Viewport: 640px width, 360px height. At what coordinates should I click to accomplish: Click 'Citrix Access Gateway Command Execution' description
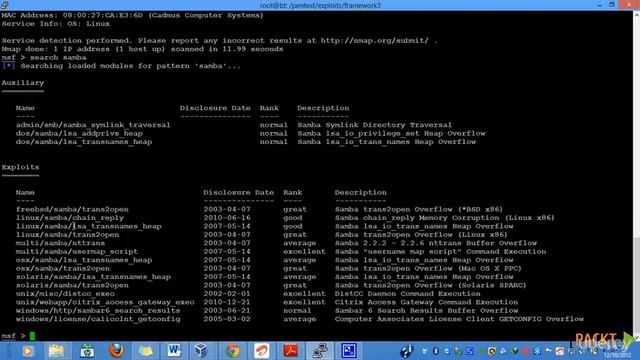pos(426,302)
